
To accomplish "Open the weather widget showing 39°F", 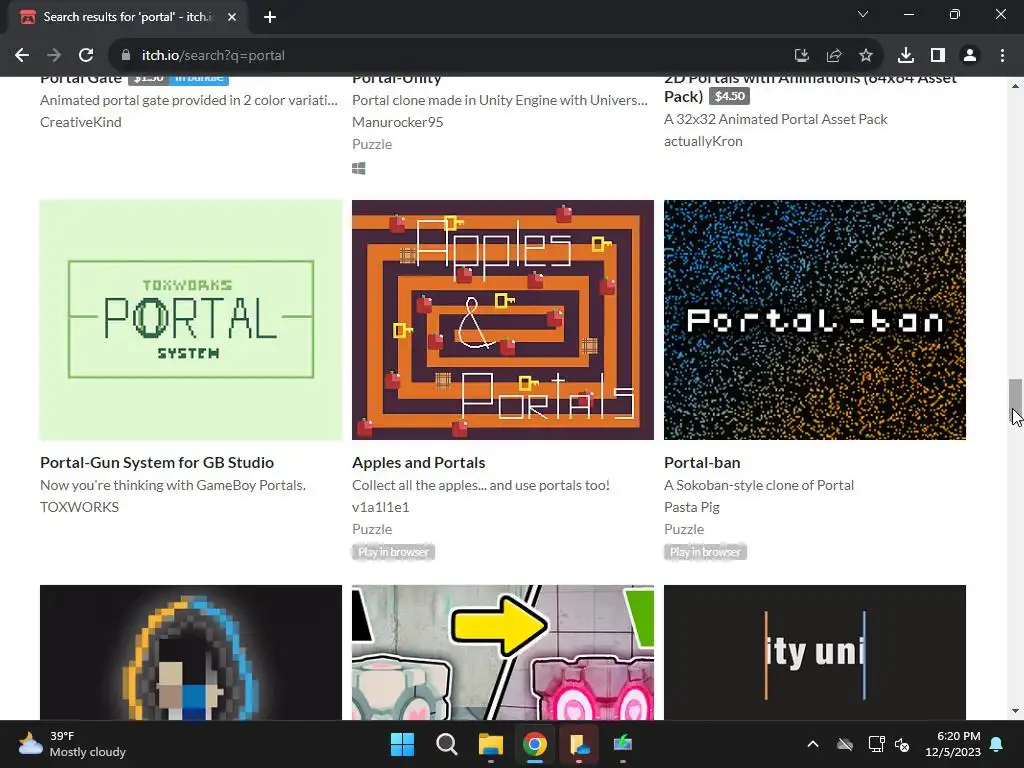I will tap(72, 744).
